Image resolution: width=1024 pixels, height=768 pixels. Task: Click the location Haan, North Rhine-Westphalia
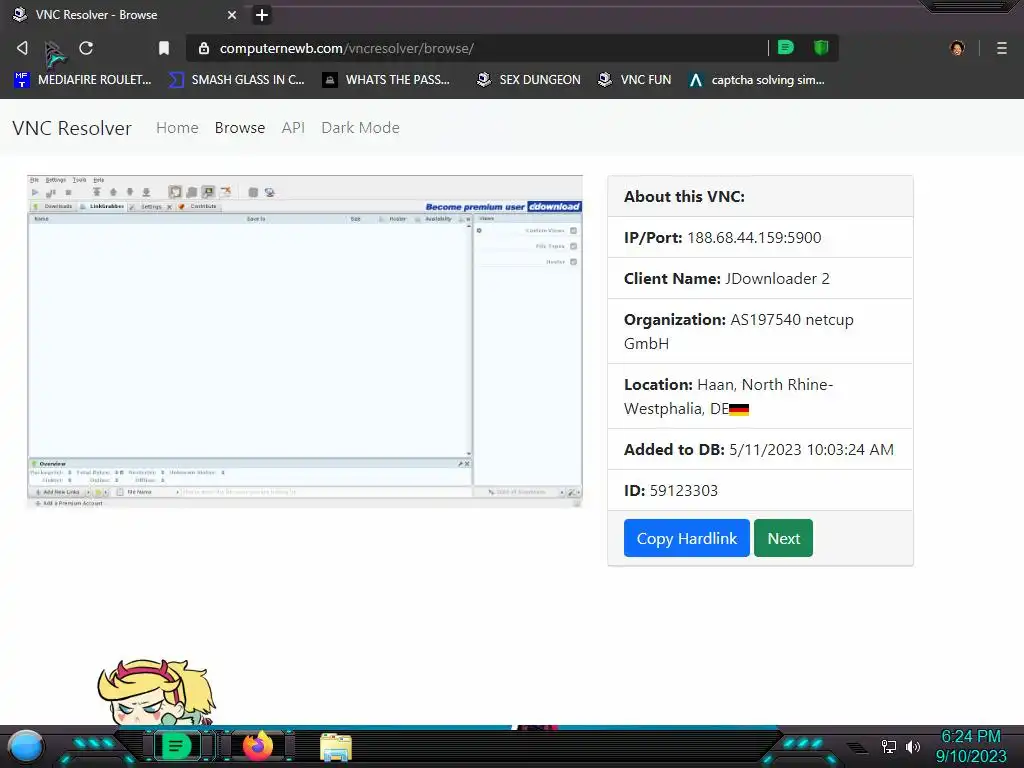pos(728,396)
